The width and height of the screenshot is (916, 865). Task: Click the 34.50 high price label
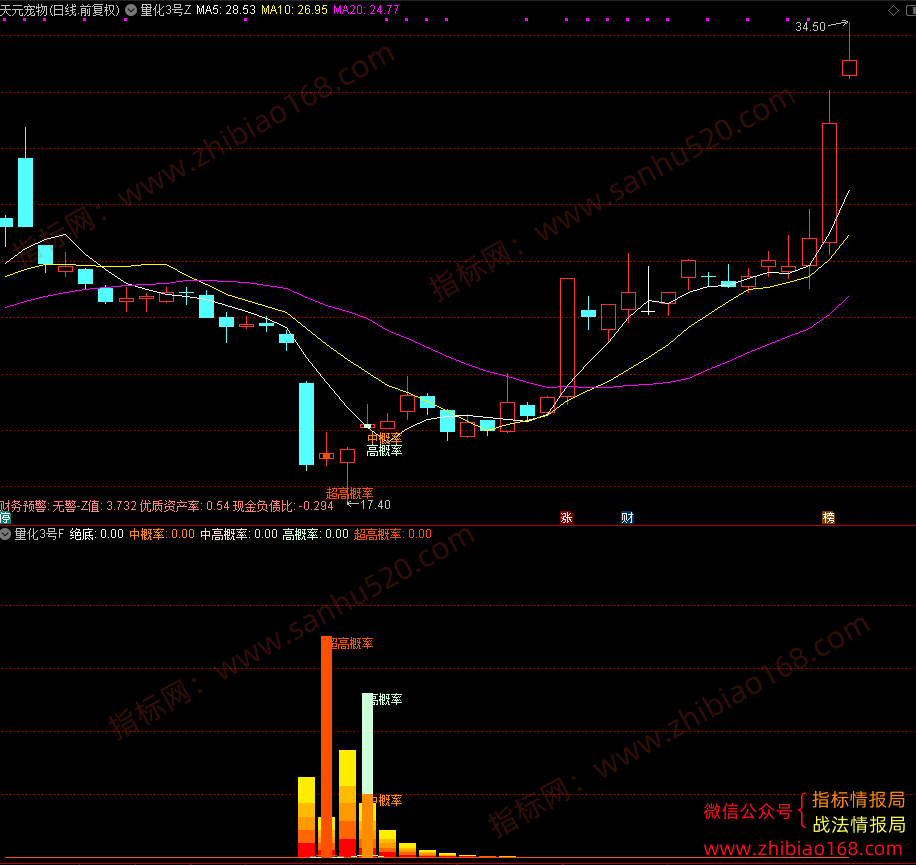pos(810,27)
